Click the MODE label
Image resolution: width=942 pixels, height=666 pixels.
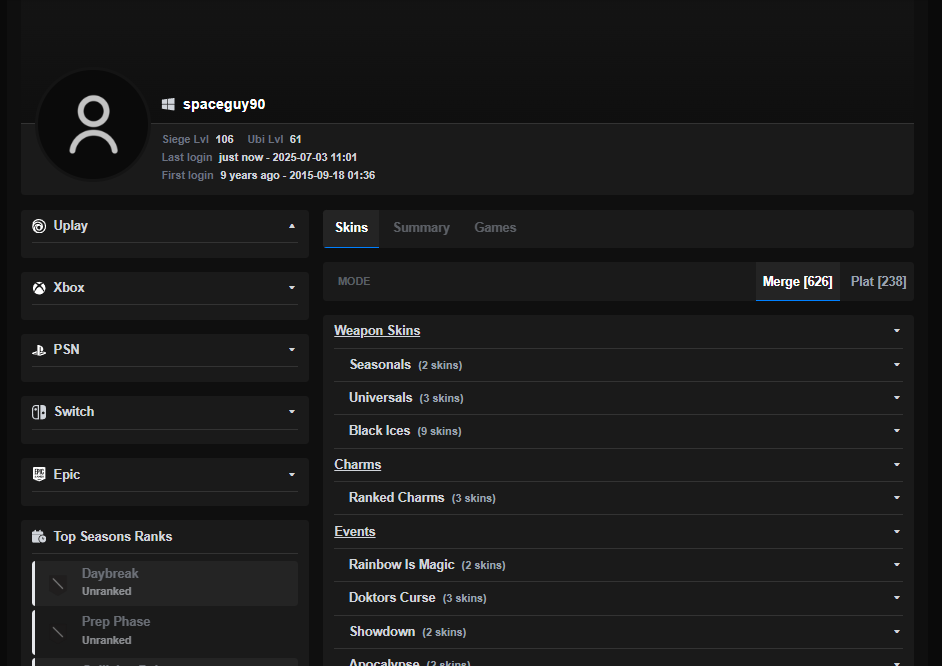354,282
